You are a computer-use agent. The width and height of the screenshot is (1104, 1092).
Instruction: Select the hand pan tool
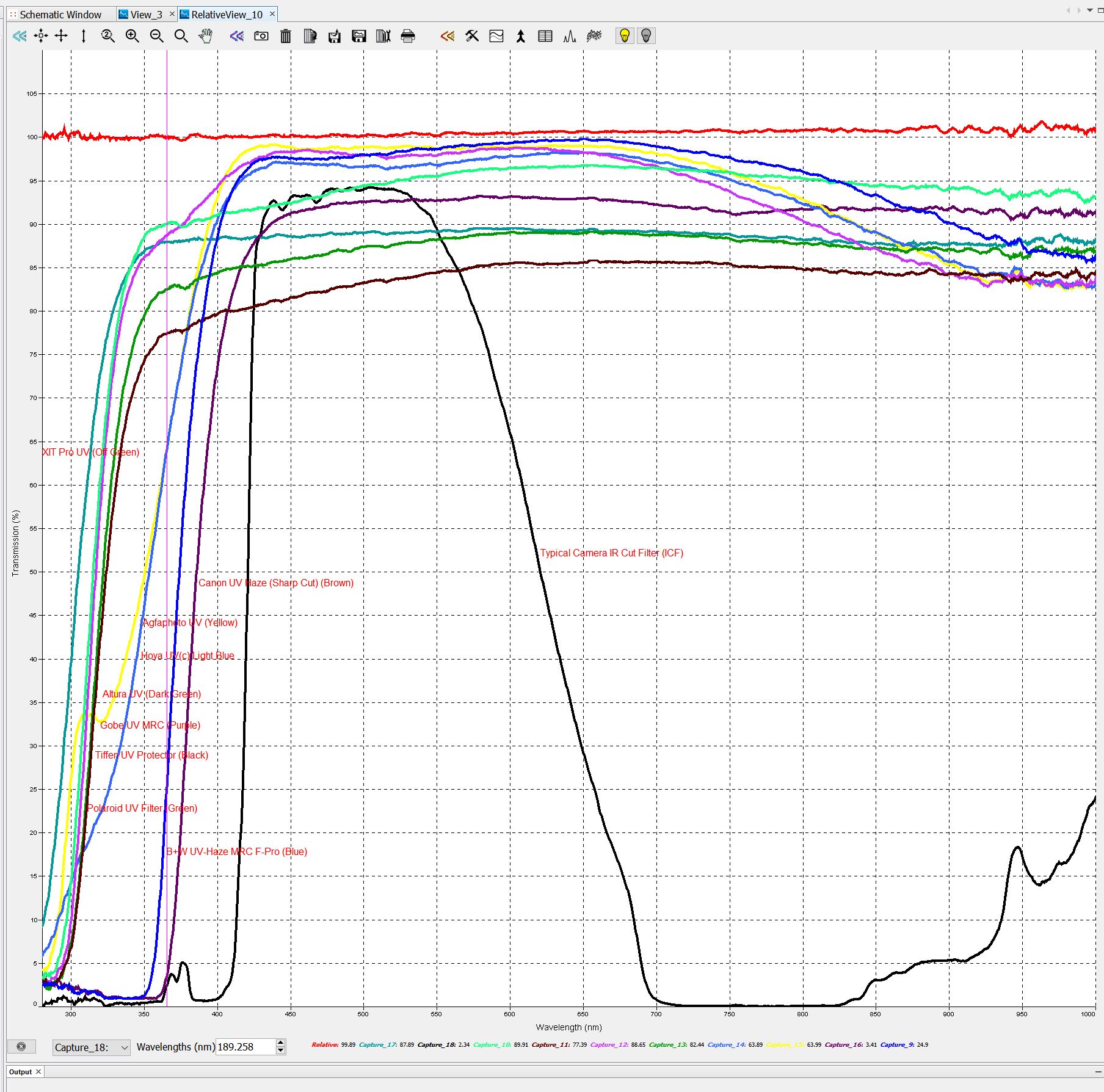click(x=206, y=36)
